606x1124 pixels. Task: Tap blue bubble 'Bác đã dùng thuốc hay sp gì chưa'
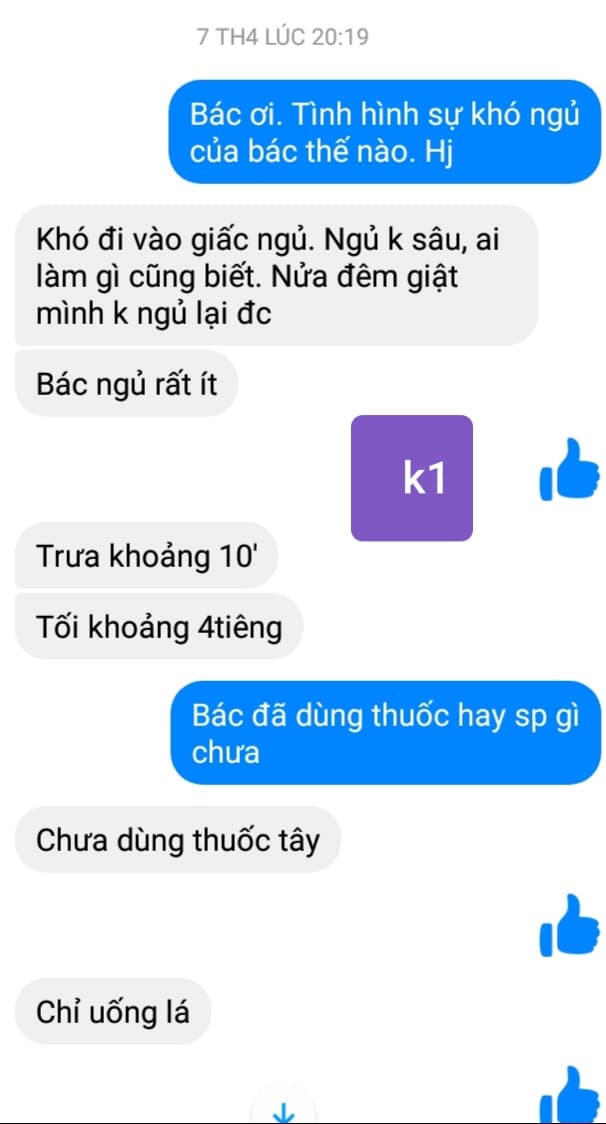tap(385, 733)
